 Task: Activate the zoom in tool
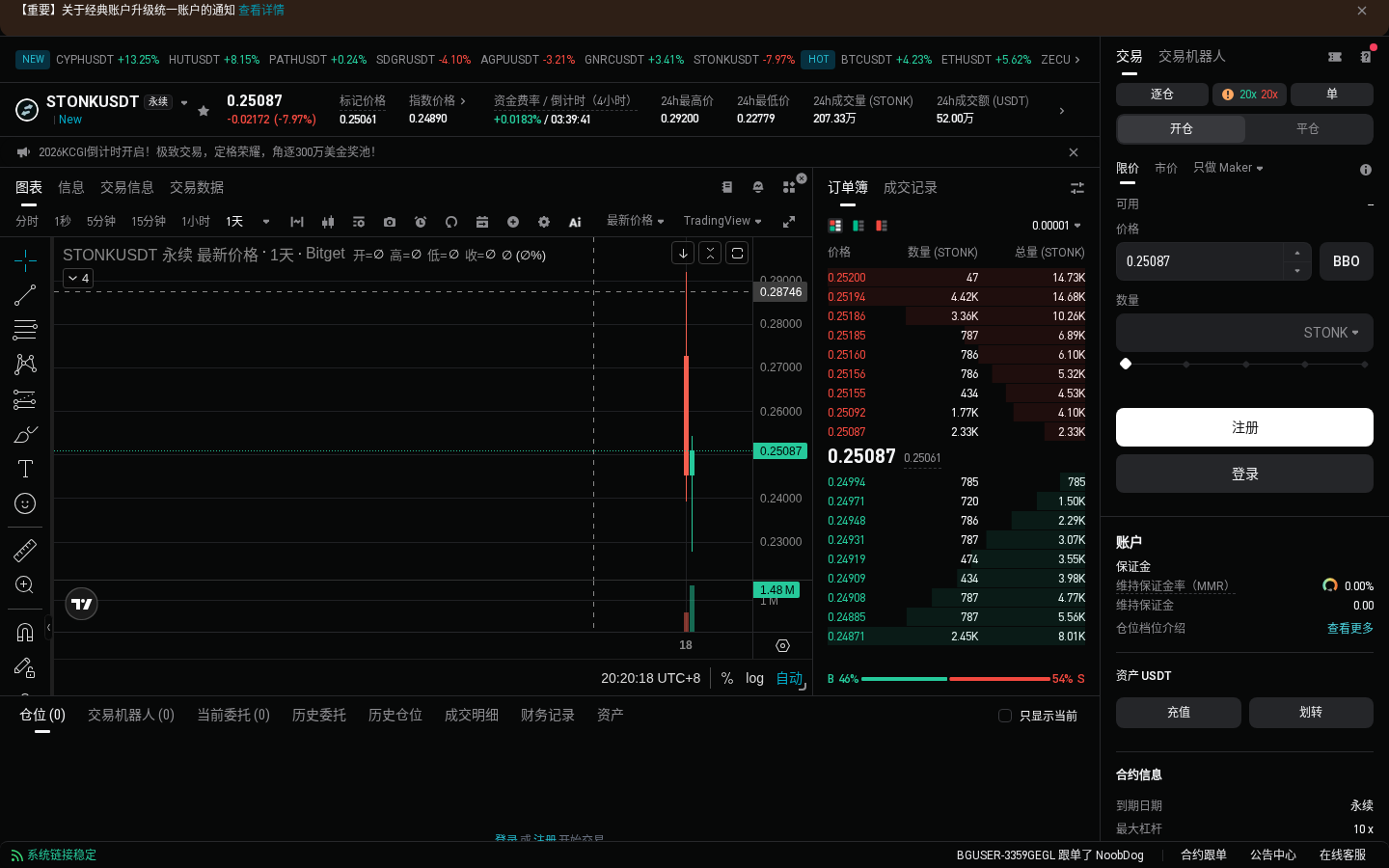[25, 584]
